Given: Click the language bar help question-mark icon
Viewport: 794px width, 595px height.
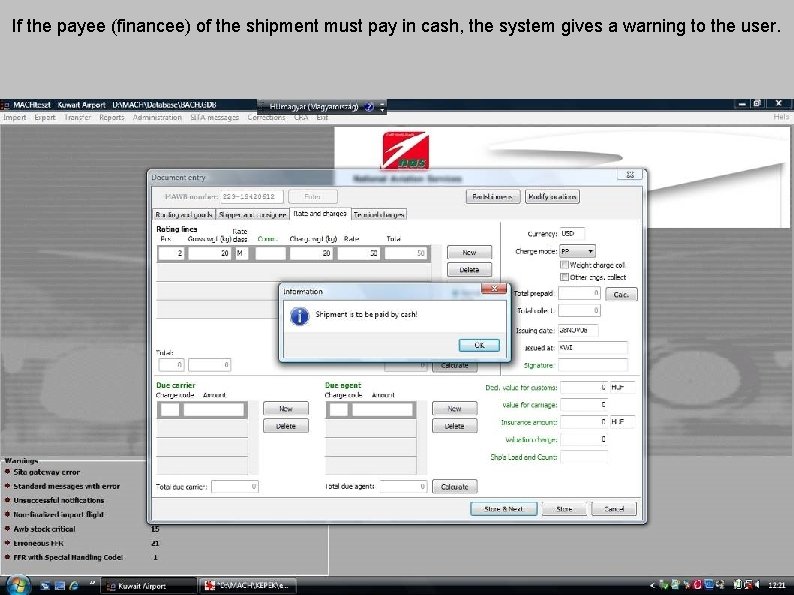Looking at the screenshot, I should 369,106.
